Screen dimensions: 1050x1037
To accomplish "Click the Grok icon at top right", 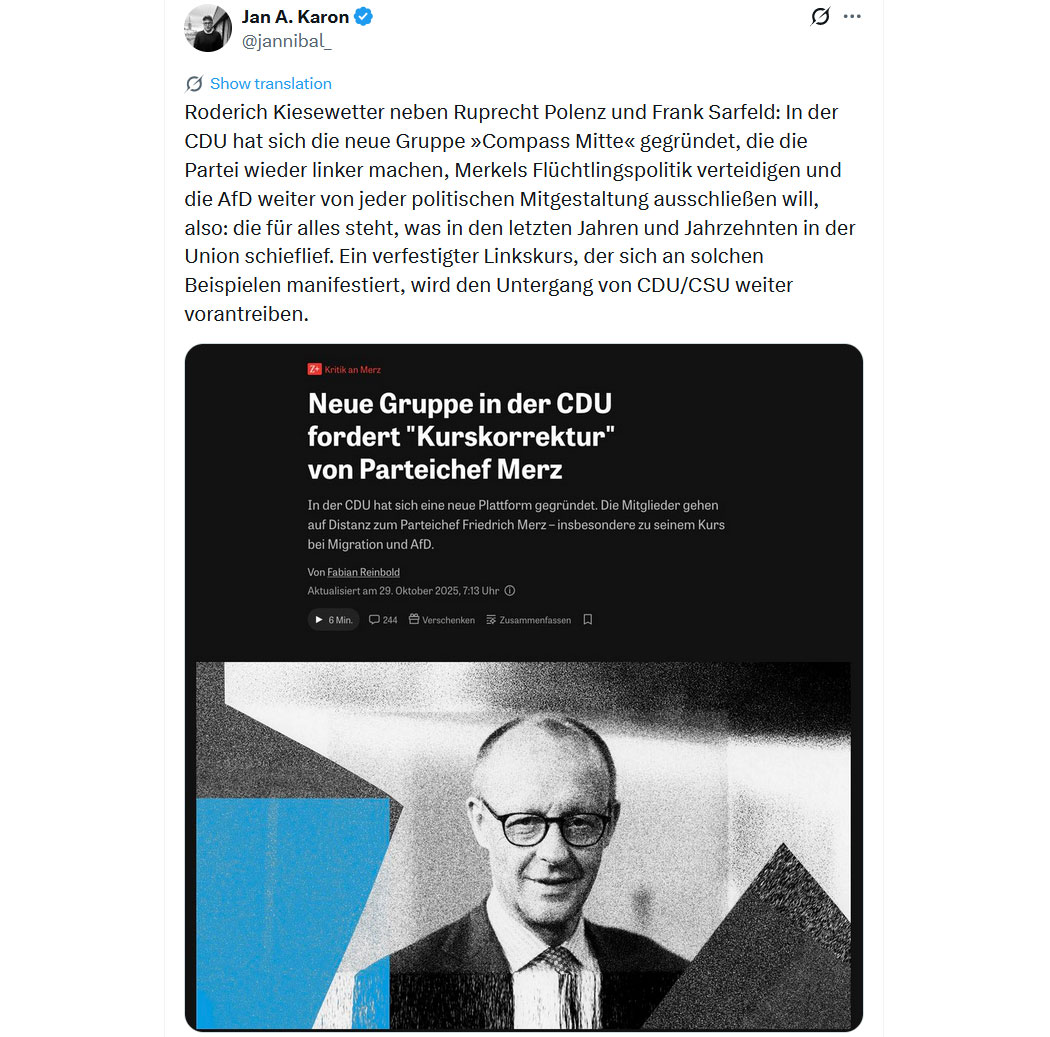I will [x=820, y=17].
